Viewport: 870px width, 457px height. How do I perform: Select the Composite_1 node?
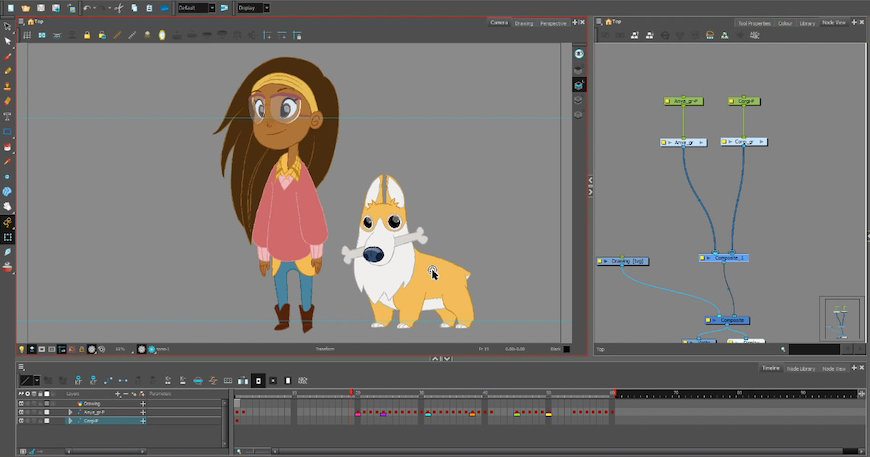point(724,258)
